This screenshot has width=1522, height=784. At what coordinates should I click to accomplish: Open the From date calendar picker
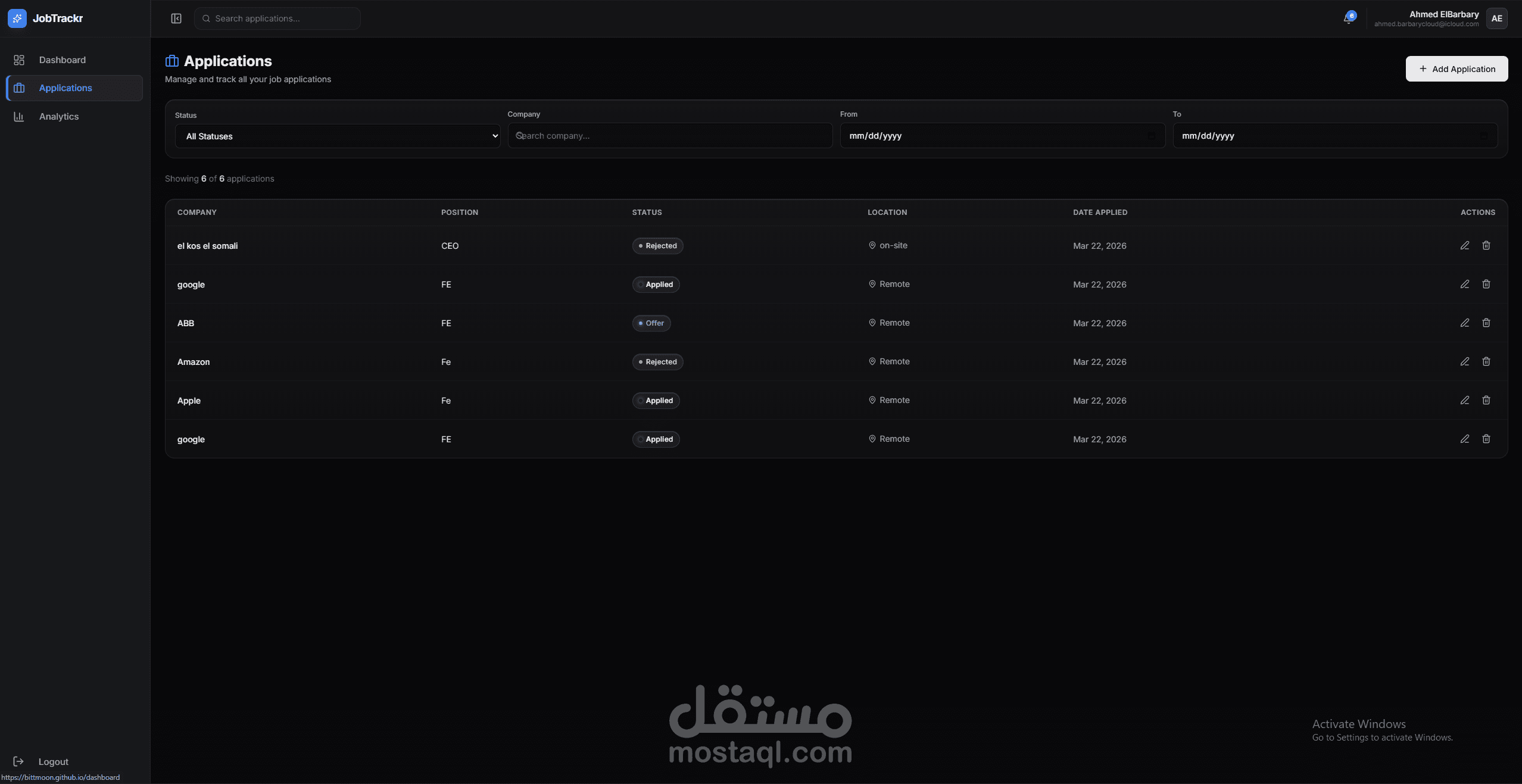[x=1151, y=136]
